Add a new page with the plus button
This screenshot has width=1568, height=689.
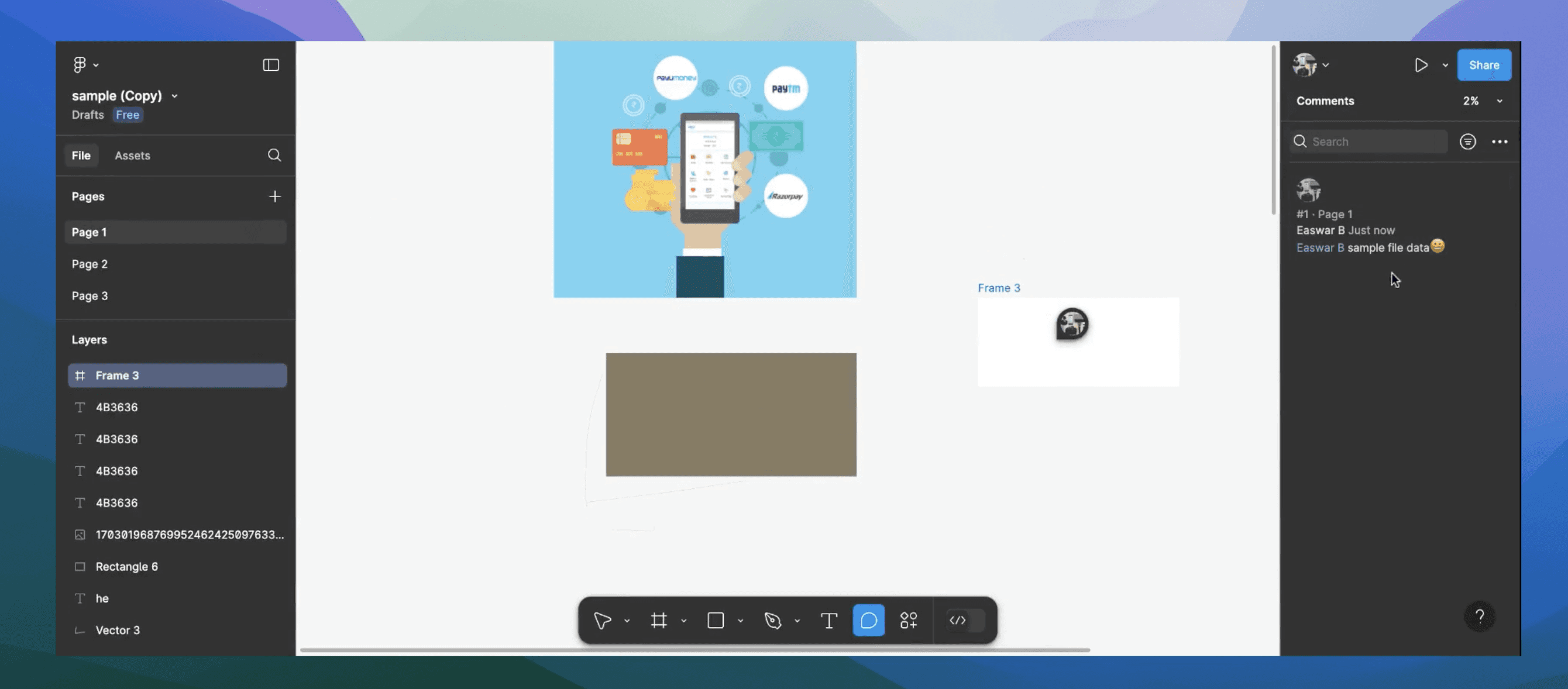pos(274,196)
